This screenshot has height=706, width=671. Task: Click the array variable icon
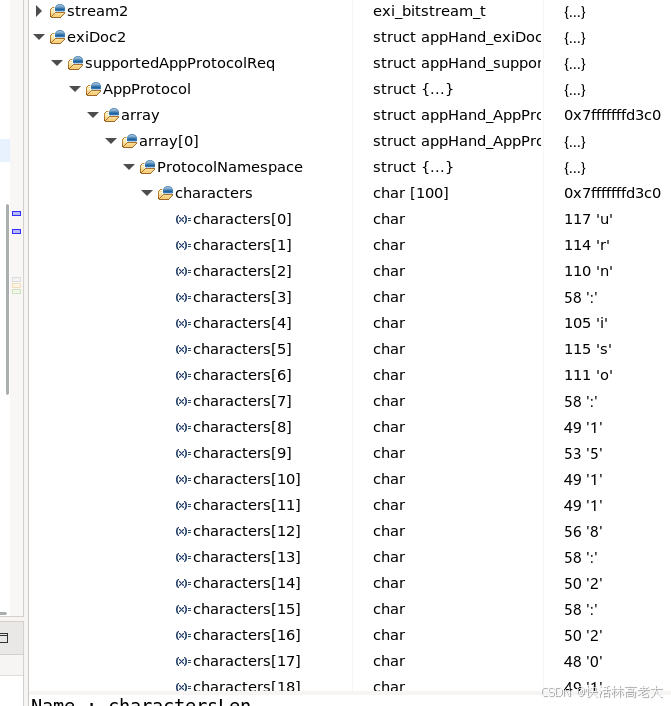(111, 115)
